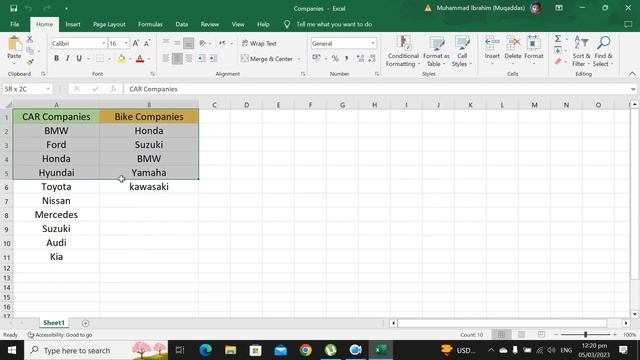Click the Format cells button
The height and width of the screenshot is (360, 640).
[533, 50]
